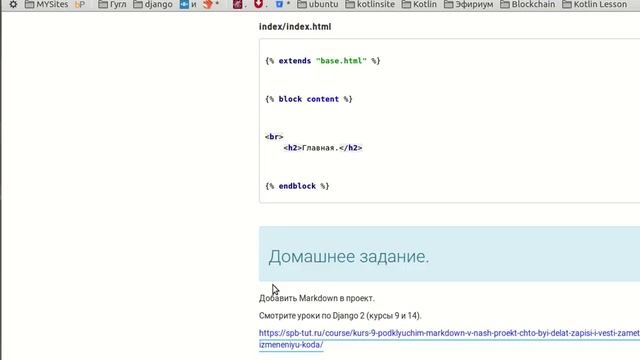
Task: Open the kotlinsite bookmarks folder
Action: coord(370,4)
